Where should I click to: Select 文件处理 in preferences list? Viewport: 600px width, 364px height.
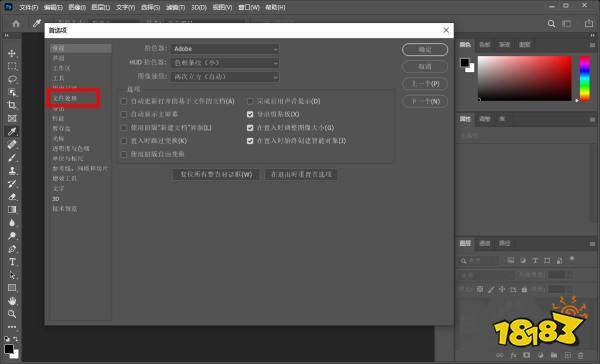coord(65,98)
